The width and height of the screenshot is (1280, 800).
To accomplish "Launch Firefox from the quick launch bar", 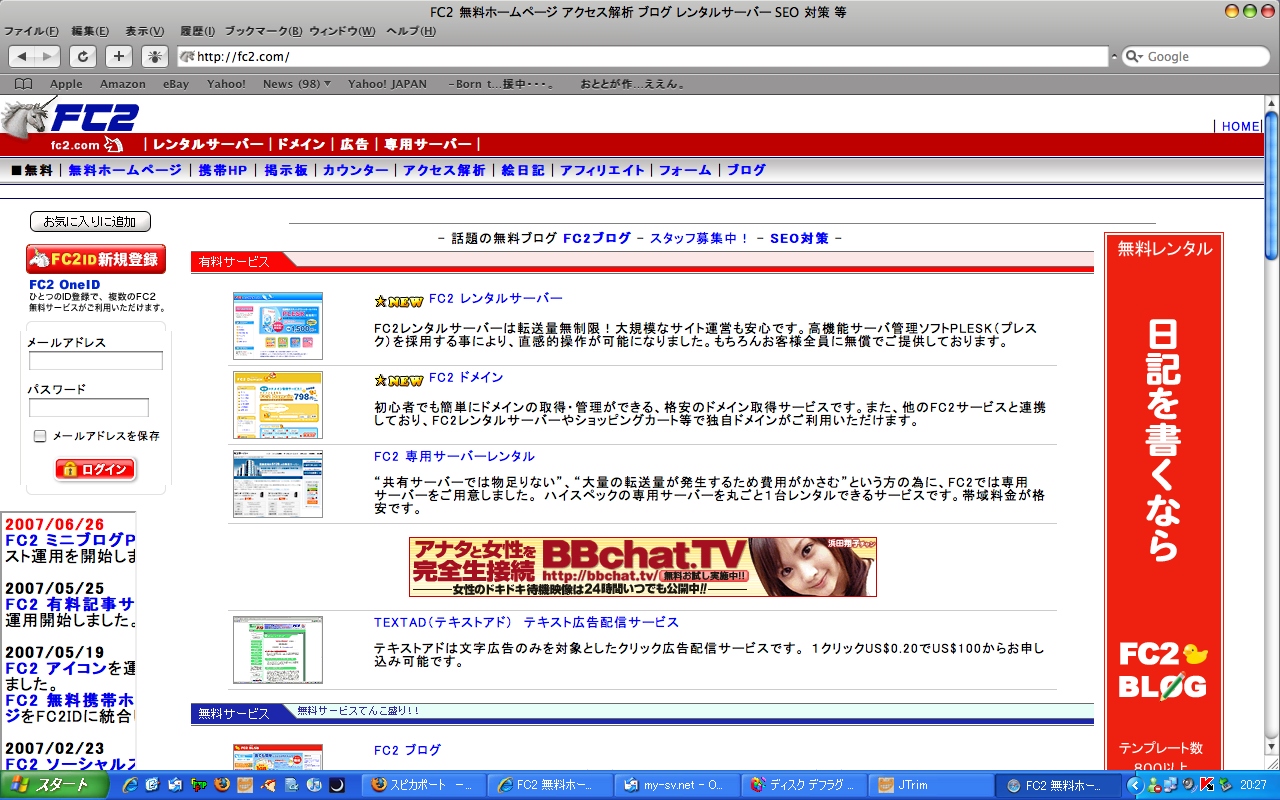I will click(x=223, y=785).
